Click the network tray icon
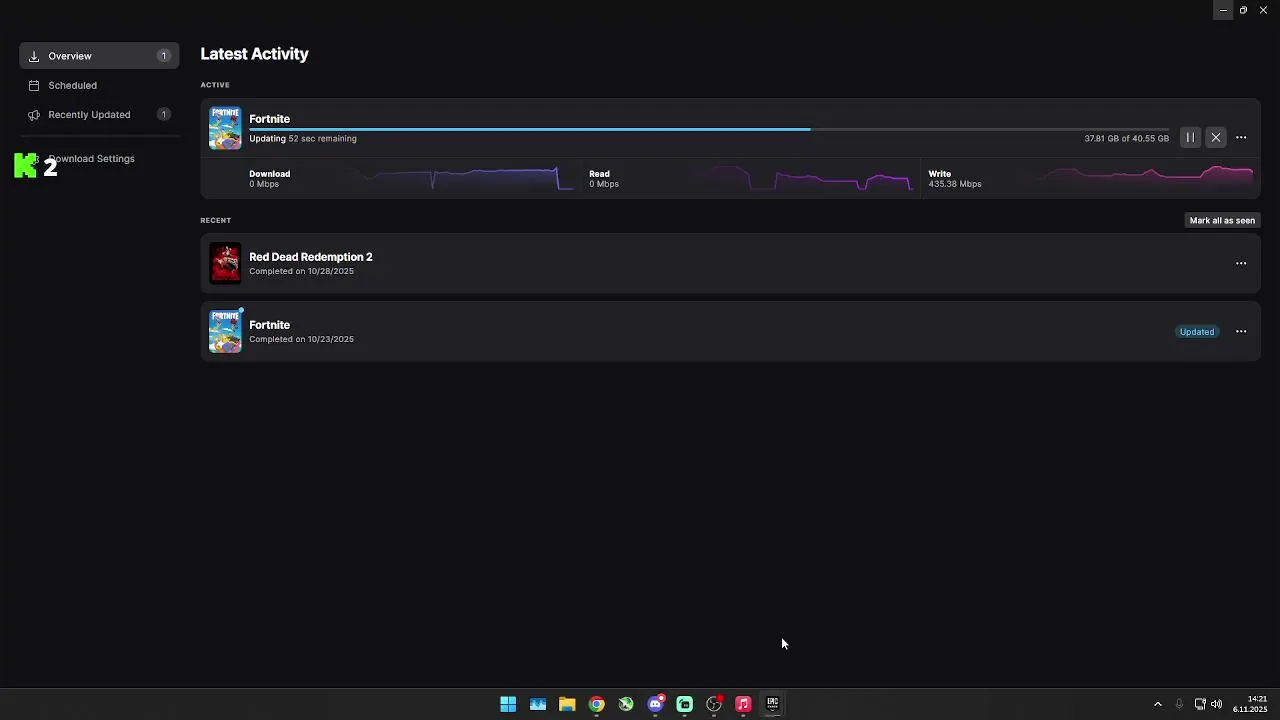 (1200, 704)
